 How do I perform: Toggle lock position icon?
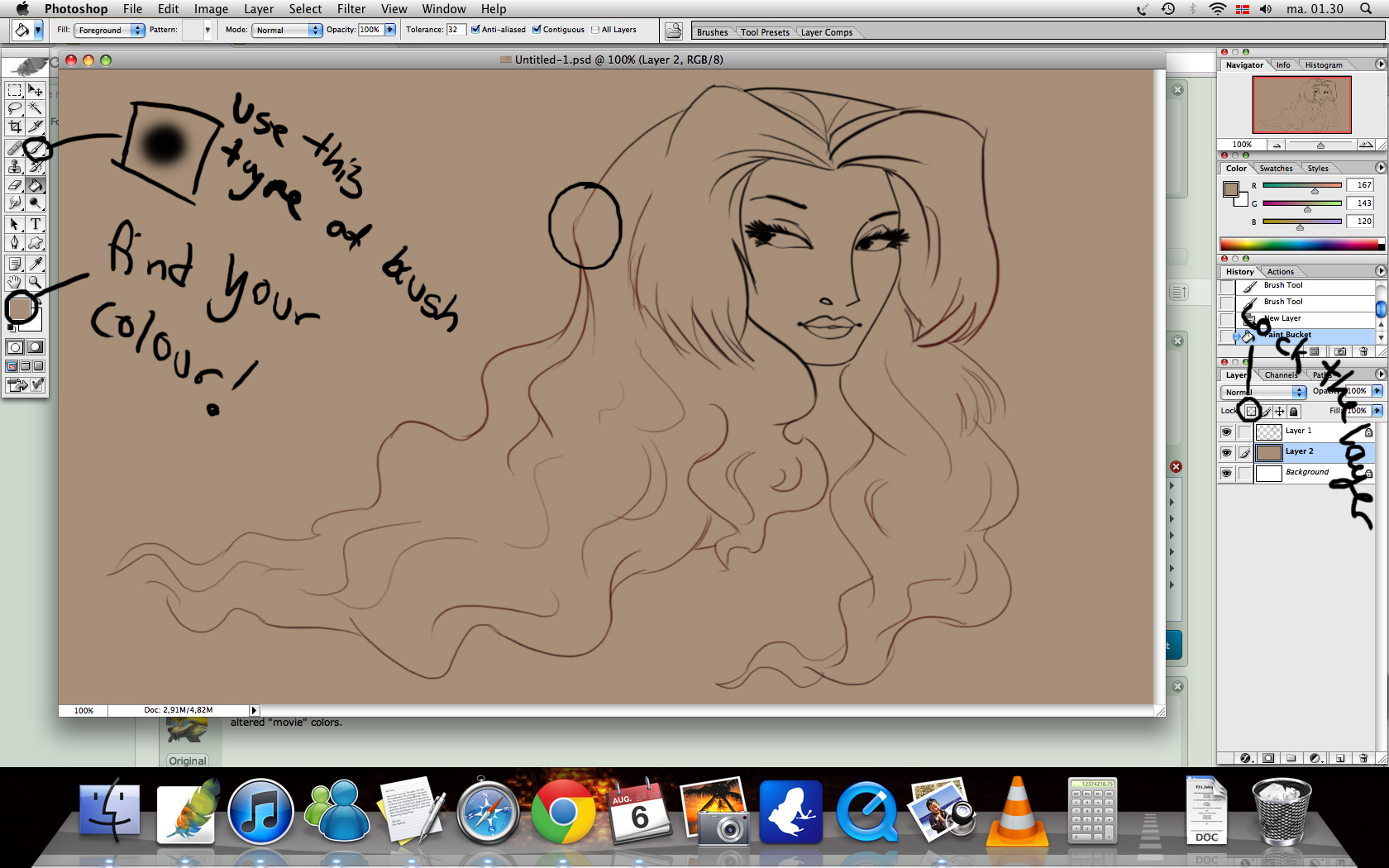(x=1280, y=411)
